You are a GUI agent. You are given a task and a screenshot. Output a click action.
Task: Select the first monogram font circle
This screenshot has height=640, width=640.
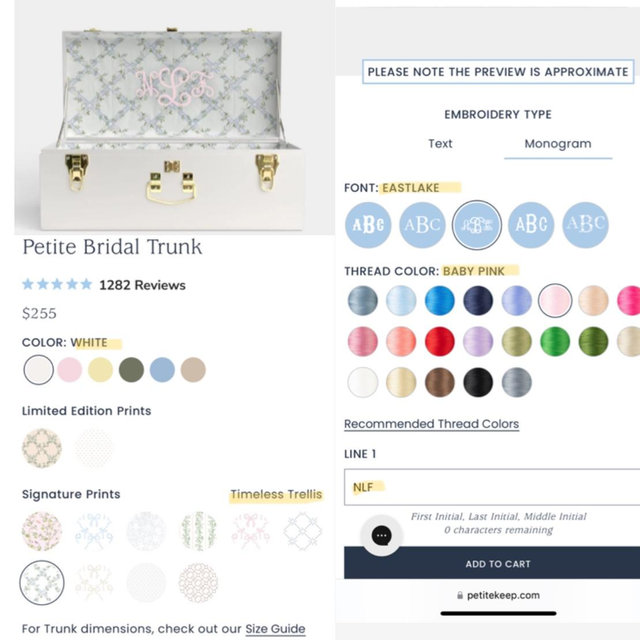368,225
